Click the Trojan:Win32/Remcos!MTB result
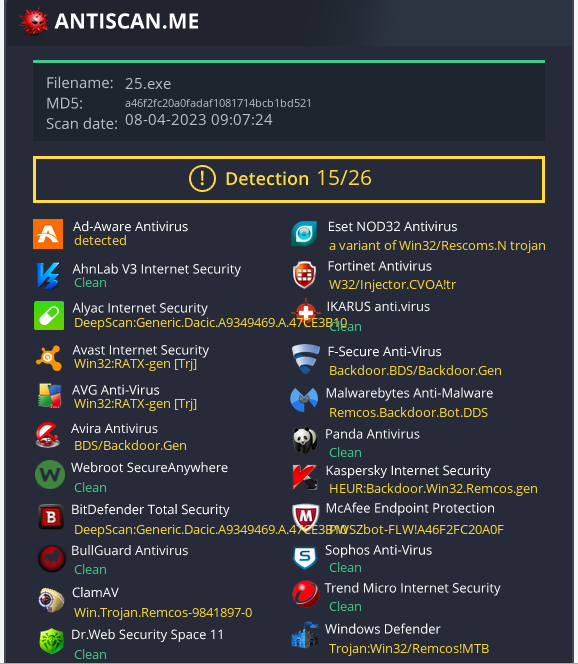The image size is (578, 664). 409,648
